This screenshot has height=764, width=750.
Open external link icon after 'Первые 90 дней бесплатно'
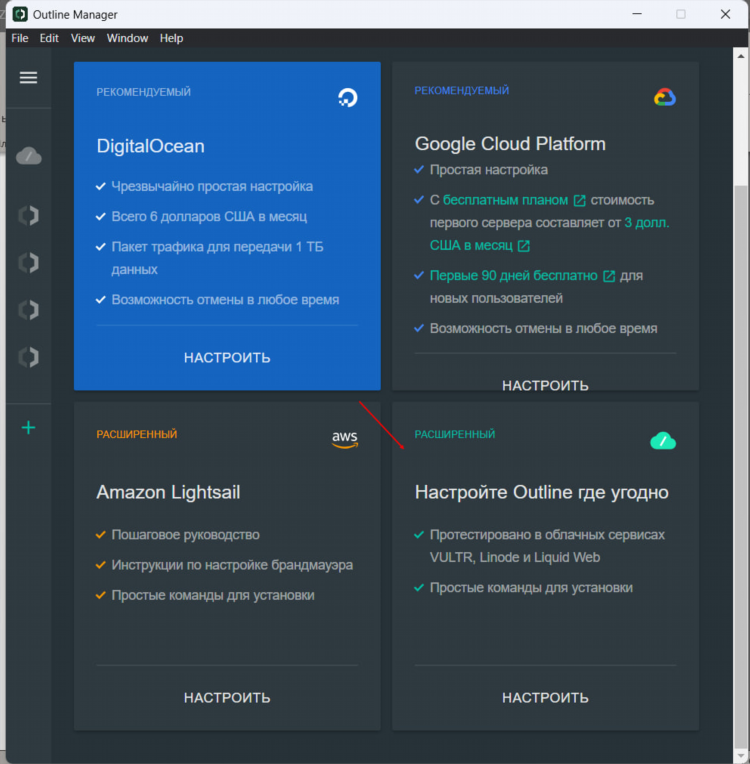pyautogui.click(x=609, y=276)
